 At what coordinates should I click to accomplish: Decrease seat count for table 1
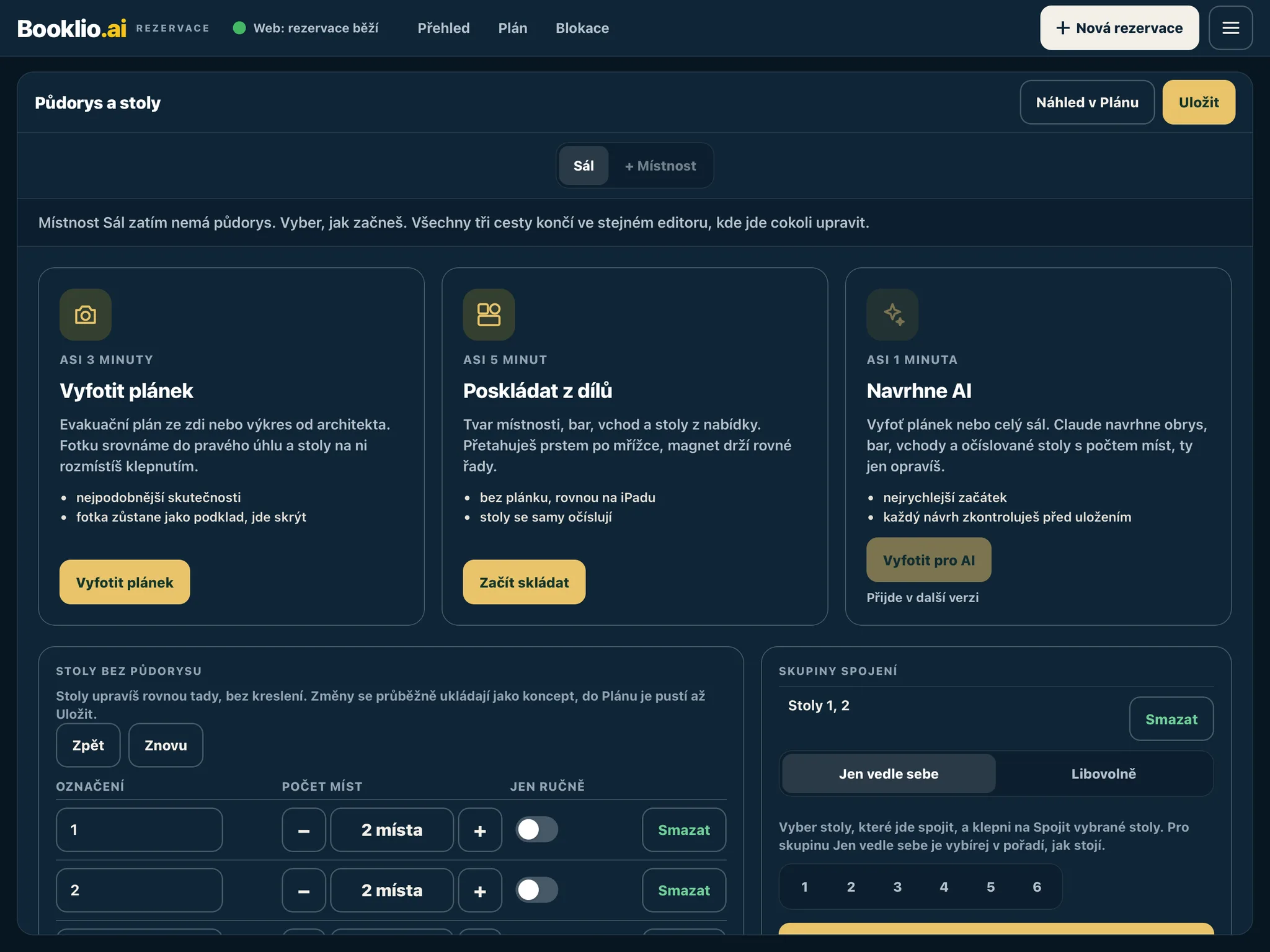coord(304,830)
